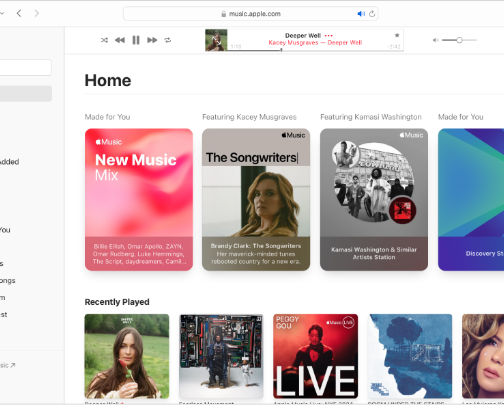Open the New Music Mix card

point(139,199)
